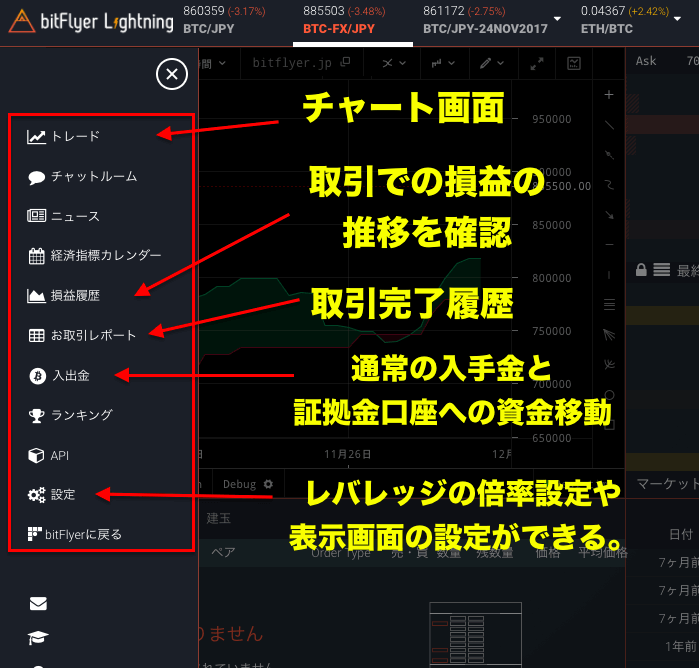Screen dimensions: 699x668
Task: Open 経済指標カレンダー menu entry
Action: tap(94, 256)
